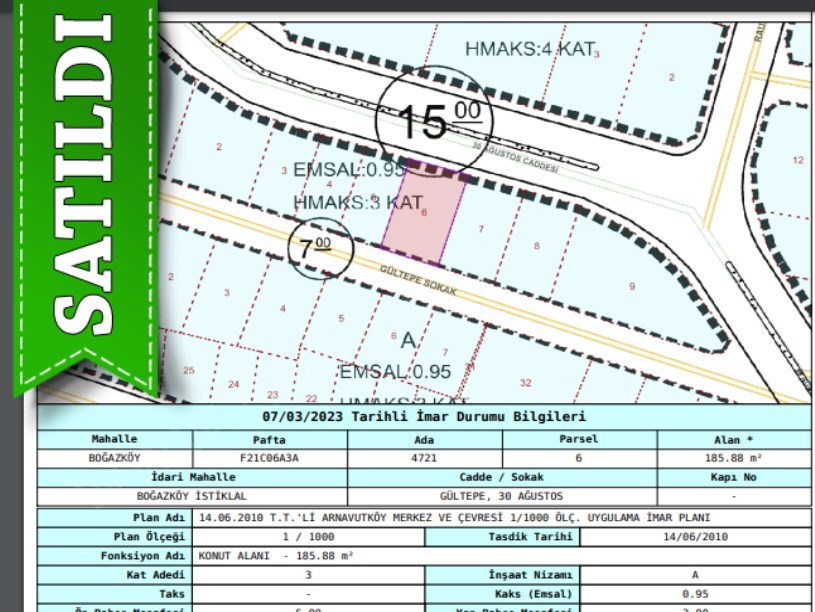Viewport: 815px width, 612px height.
Task: Click the HMAKS:4 KAT map label
Action: (530, 49)
